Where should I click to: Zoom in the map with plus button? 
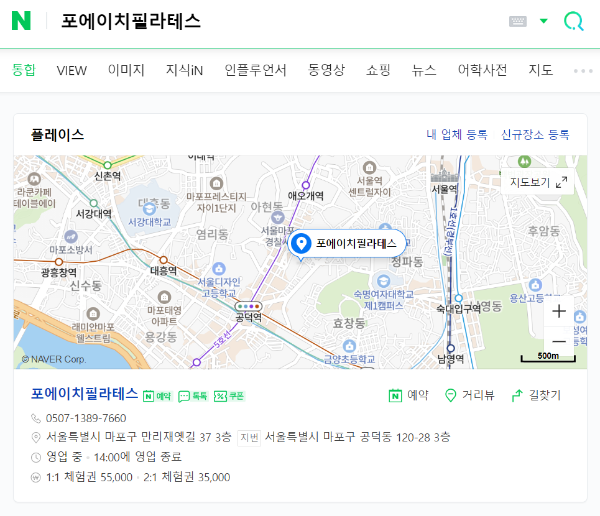point(559,310)
